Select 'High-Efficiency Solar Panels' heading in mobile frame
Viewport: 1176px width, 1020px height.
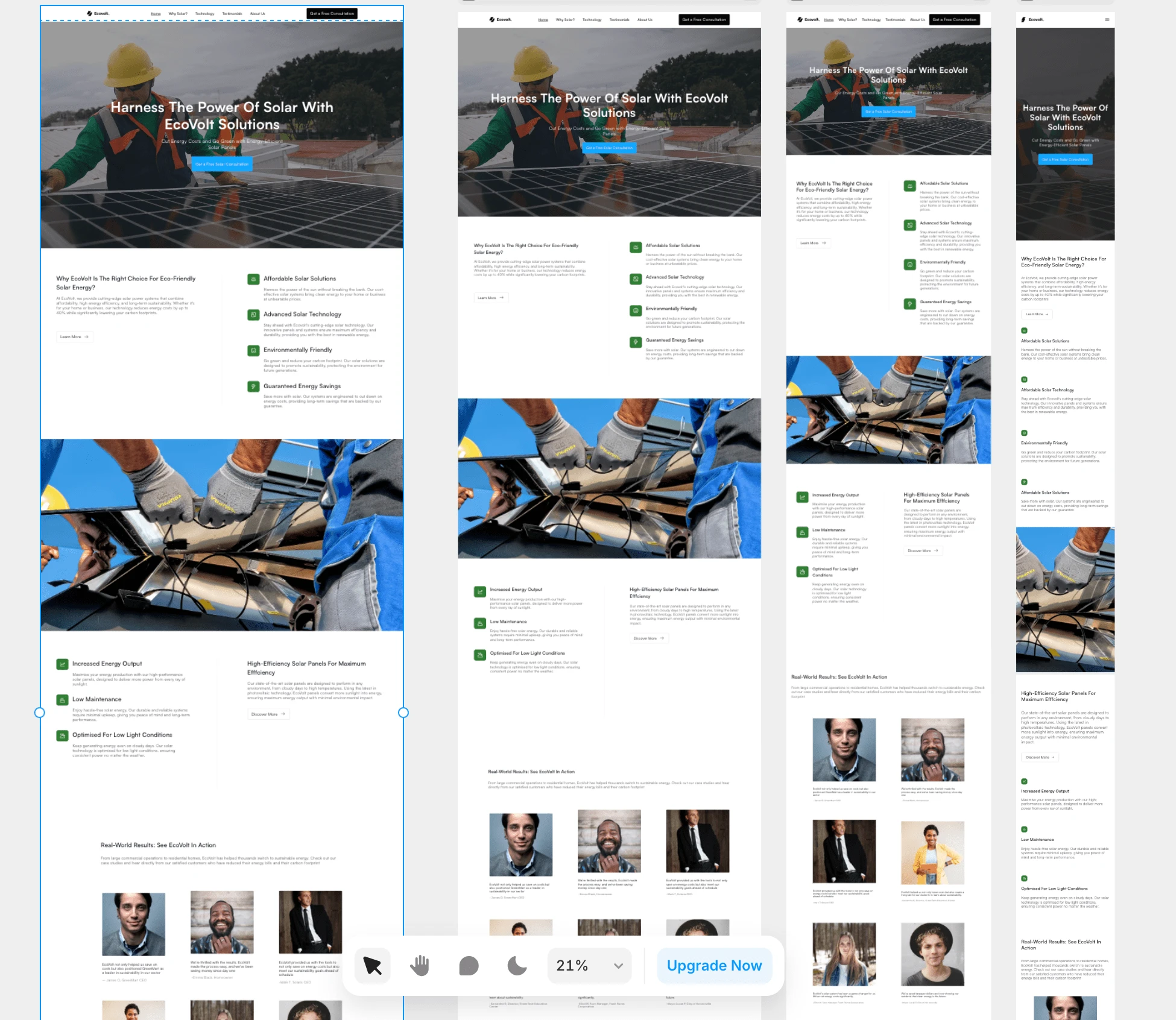(1058, 696)
